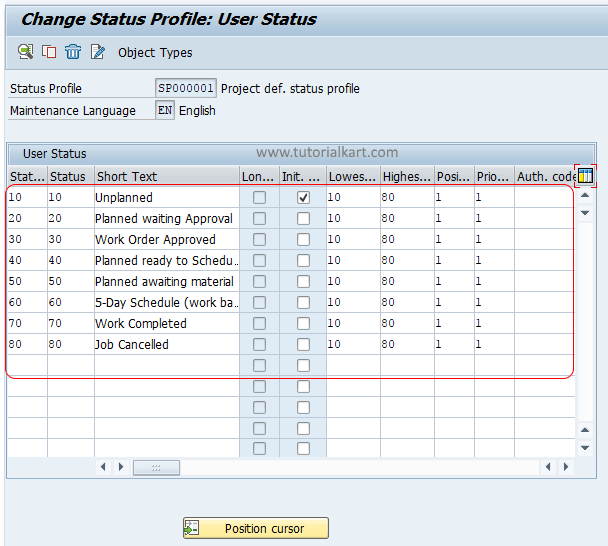608x546 pixels.
Task: Click the upper scroll-up arrow of table
Action: [x=585, y=195]
